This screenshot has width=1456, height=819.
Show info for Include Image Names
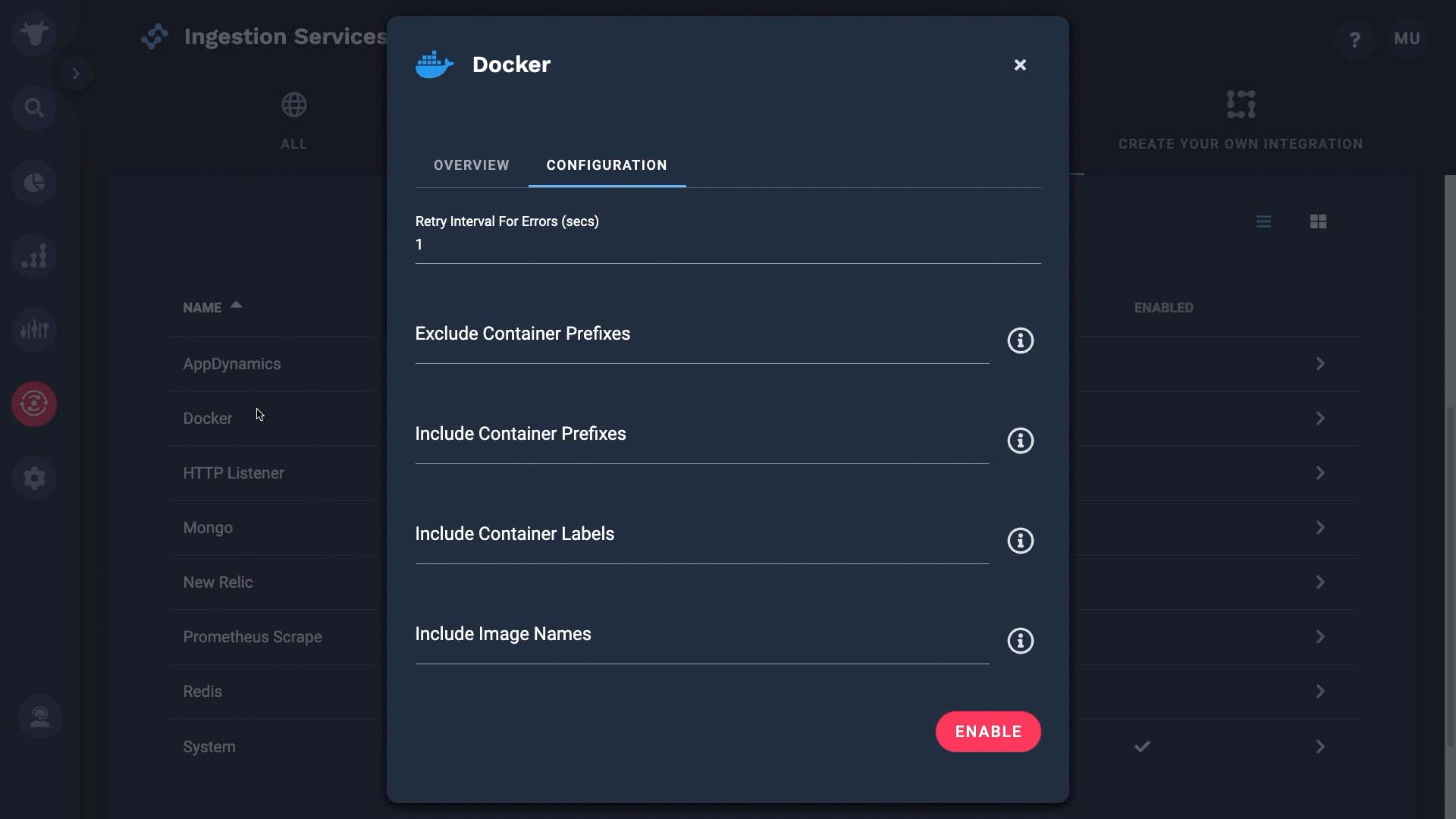tap(1020, 641)
